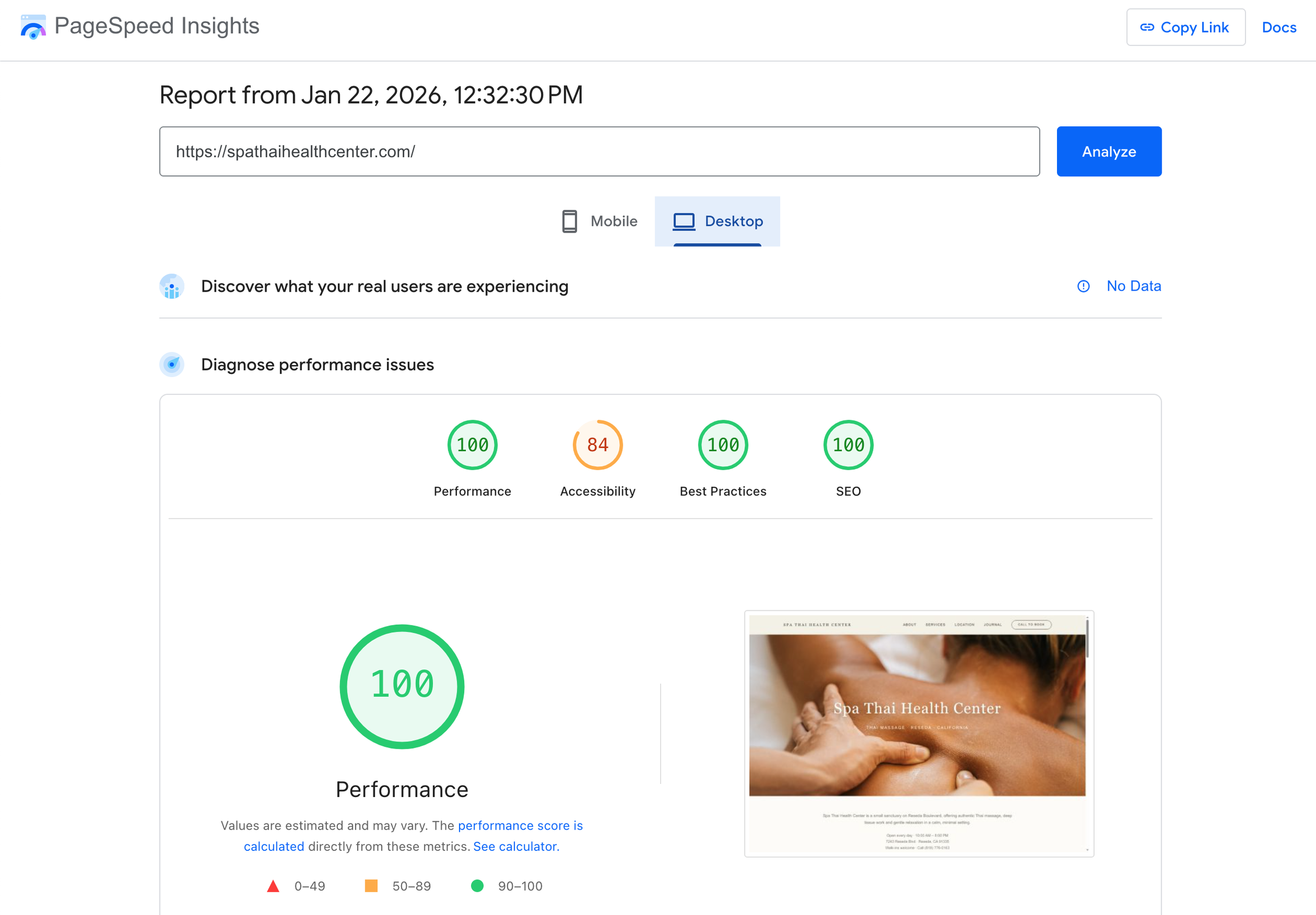Click the PageSpeed Insights logo icon

pos(33,27)
